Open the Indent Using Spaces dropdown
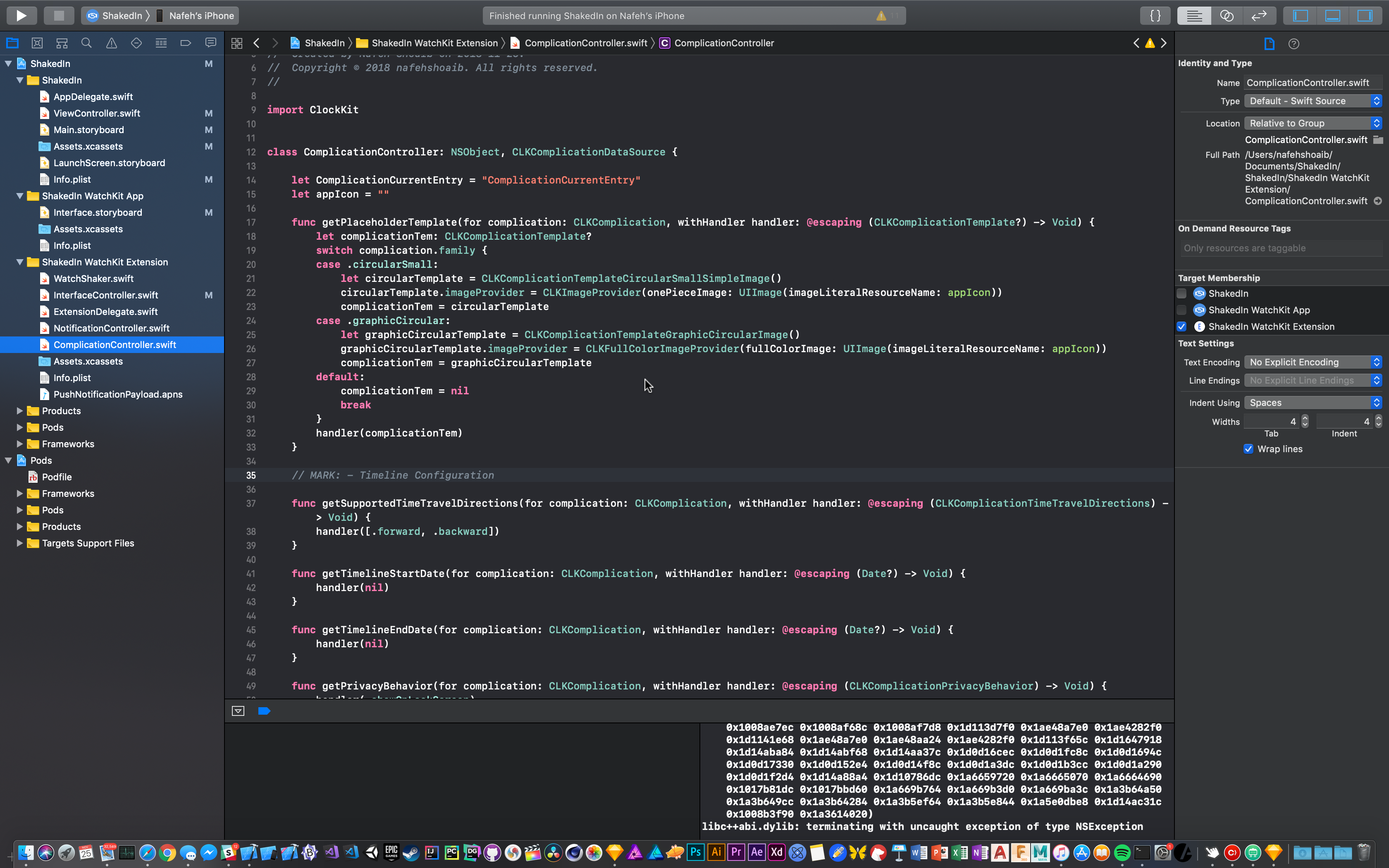 [1313, 403]
